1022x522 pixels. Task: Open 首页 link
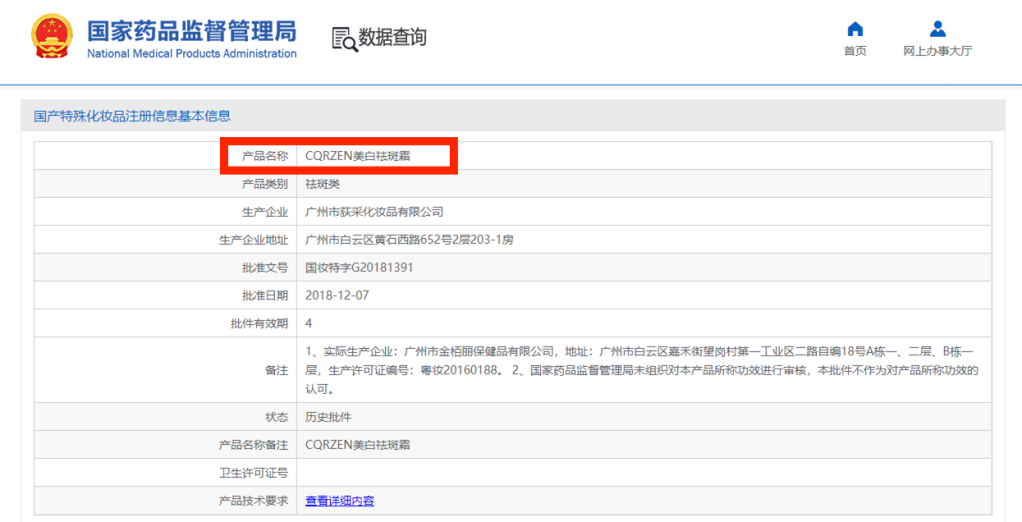854,51
